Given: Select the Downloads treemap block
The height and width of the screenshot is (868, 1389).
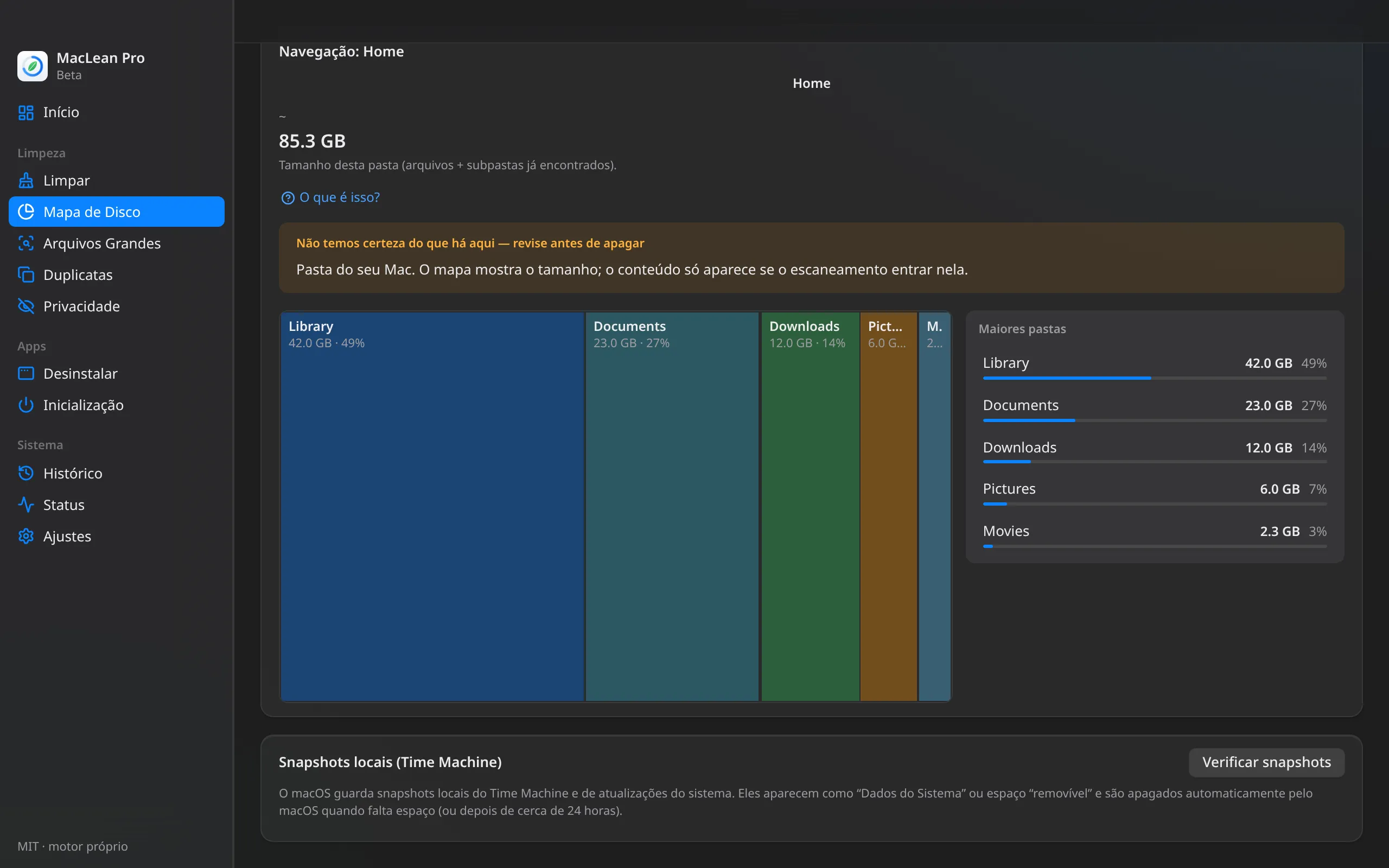Looking at the screenshot, I should point(810,506).
